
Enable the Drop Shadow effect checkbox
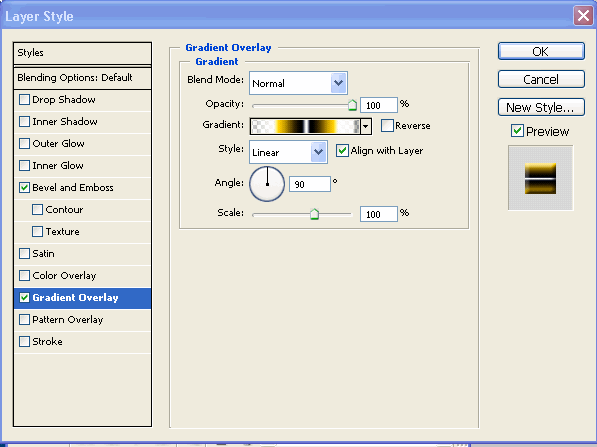[24, 100]
